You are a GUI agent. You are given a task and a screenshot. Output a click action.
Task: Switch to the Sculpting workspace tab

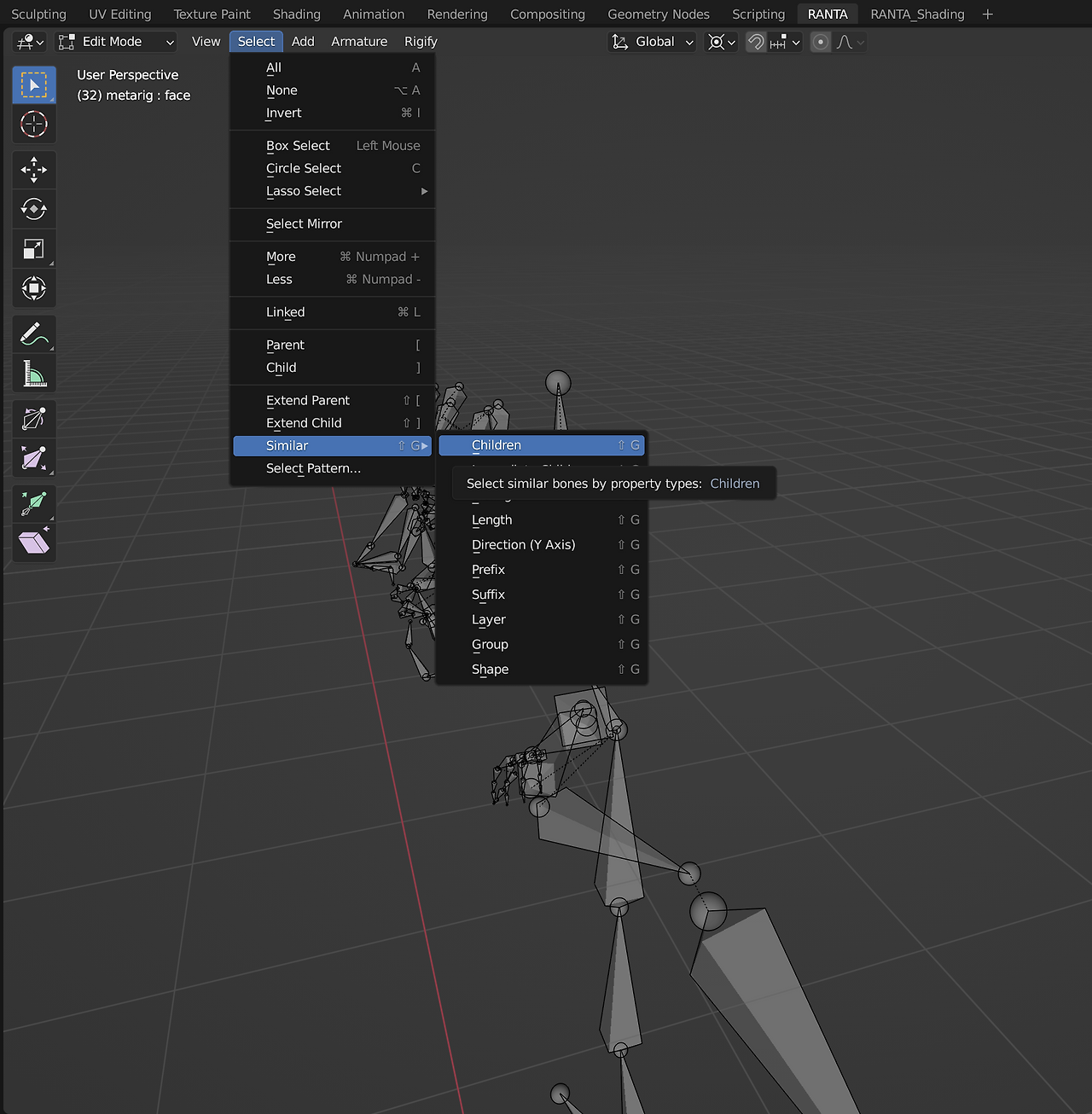38,15
